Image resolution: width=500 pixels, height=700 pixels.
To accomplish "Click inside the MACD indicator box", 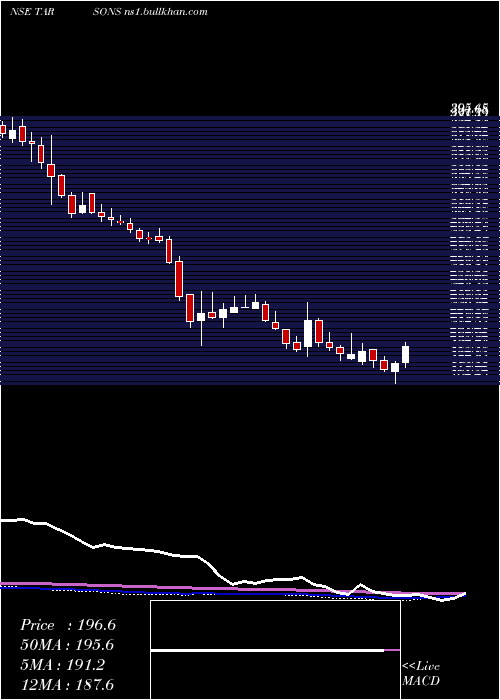I will pyautogui.click(x=275, y=650).
